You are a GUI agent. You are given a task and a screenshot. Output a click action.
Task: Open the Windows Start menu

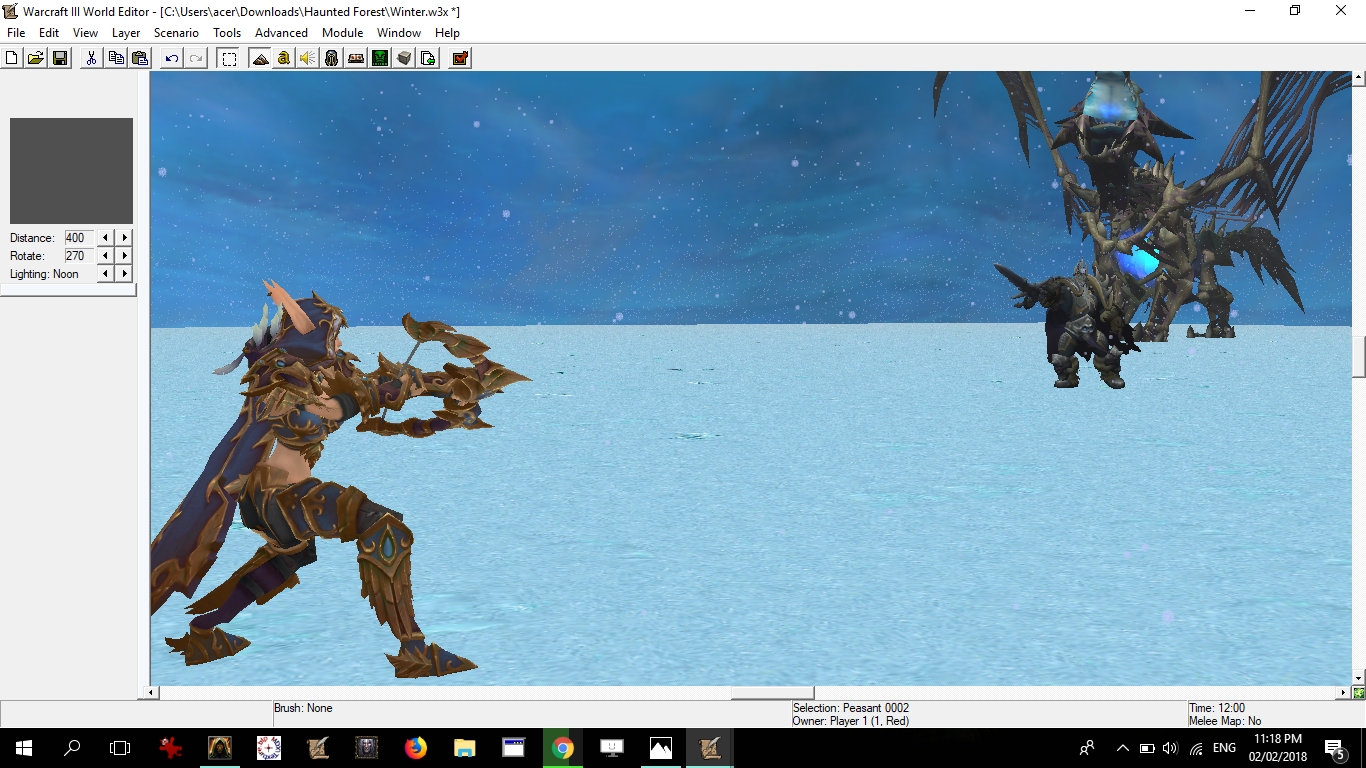click(24, 748)
